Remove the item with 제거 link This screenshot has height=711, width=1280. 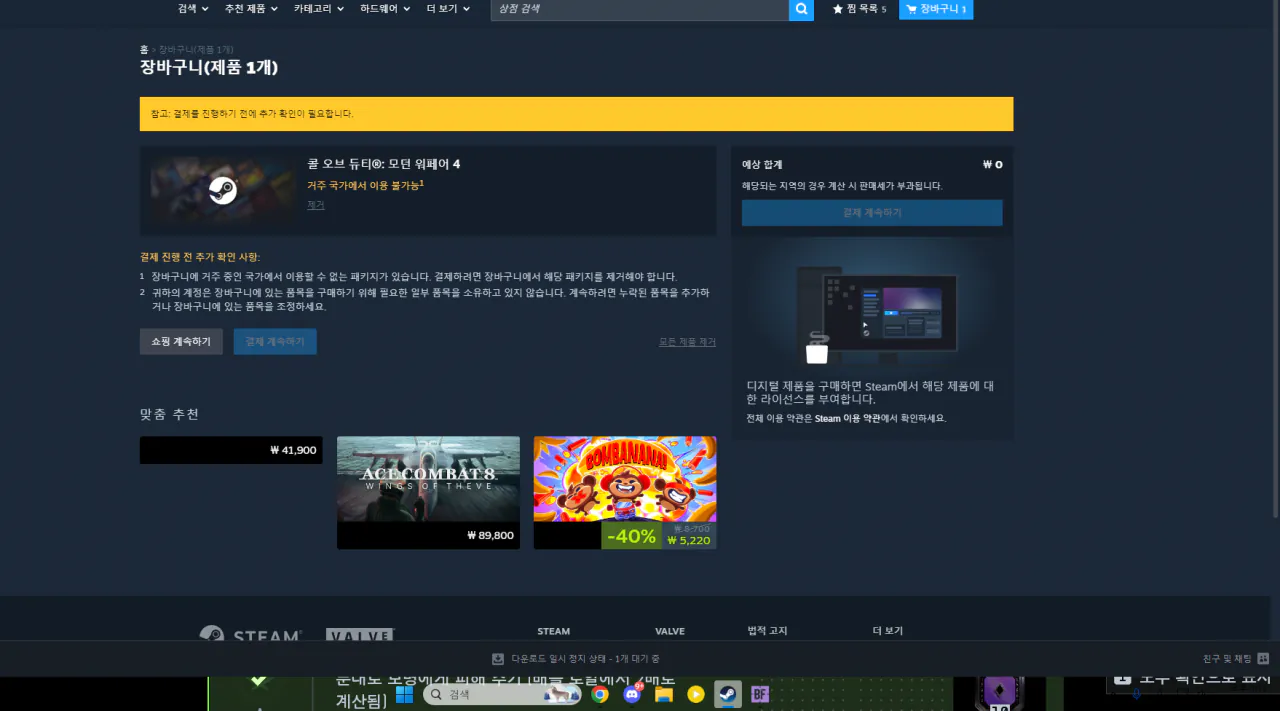click(x=316, y=205)
